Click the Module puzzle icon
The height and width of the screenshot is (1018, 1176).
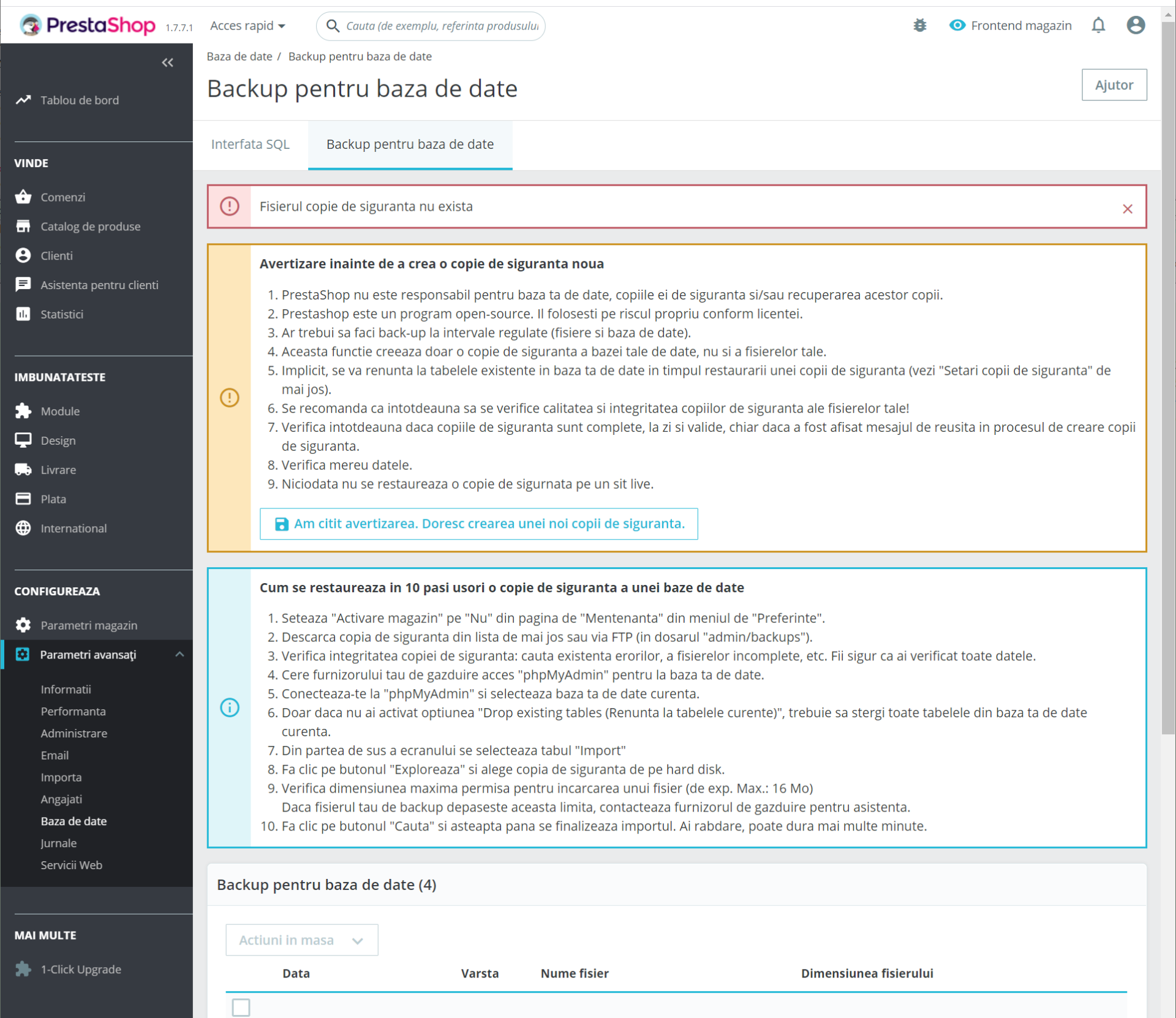(x=23, y=411)
